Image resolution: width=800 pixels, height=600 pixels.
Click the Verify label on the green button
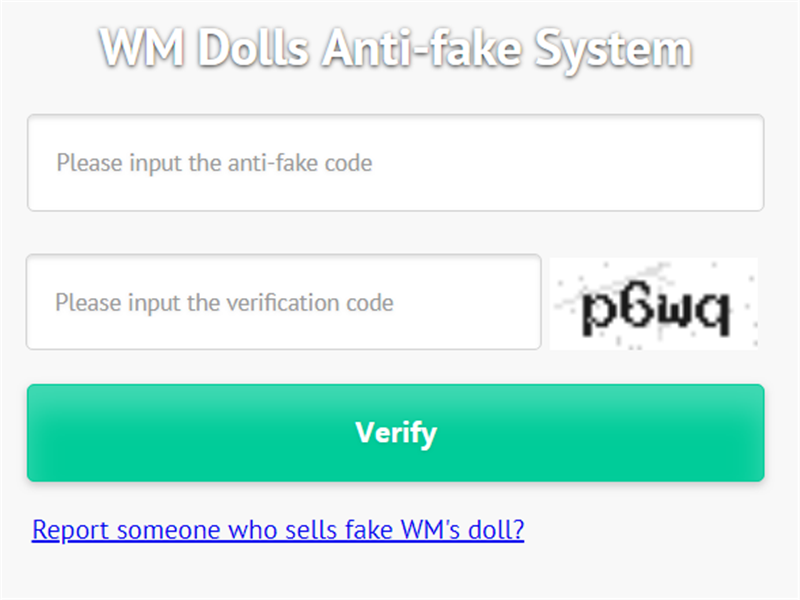(x=396, y=433)
